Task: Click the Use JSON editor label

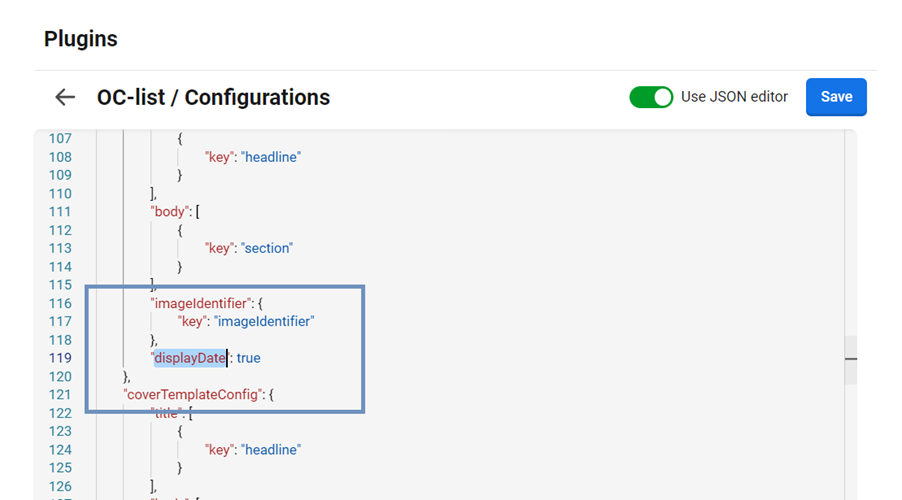Action: pos(734,97)
